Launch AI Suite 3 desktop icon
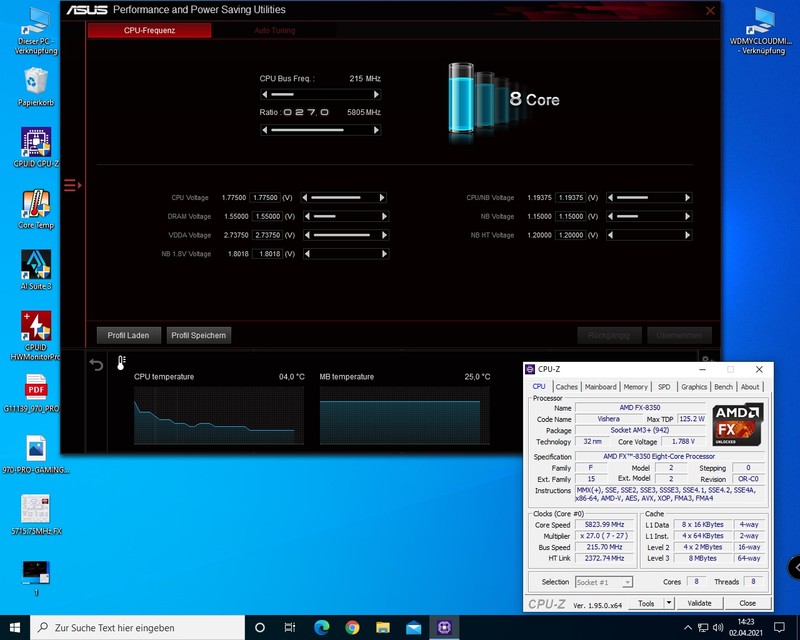 point(36,270)
